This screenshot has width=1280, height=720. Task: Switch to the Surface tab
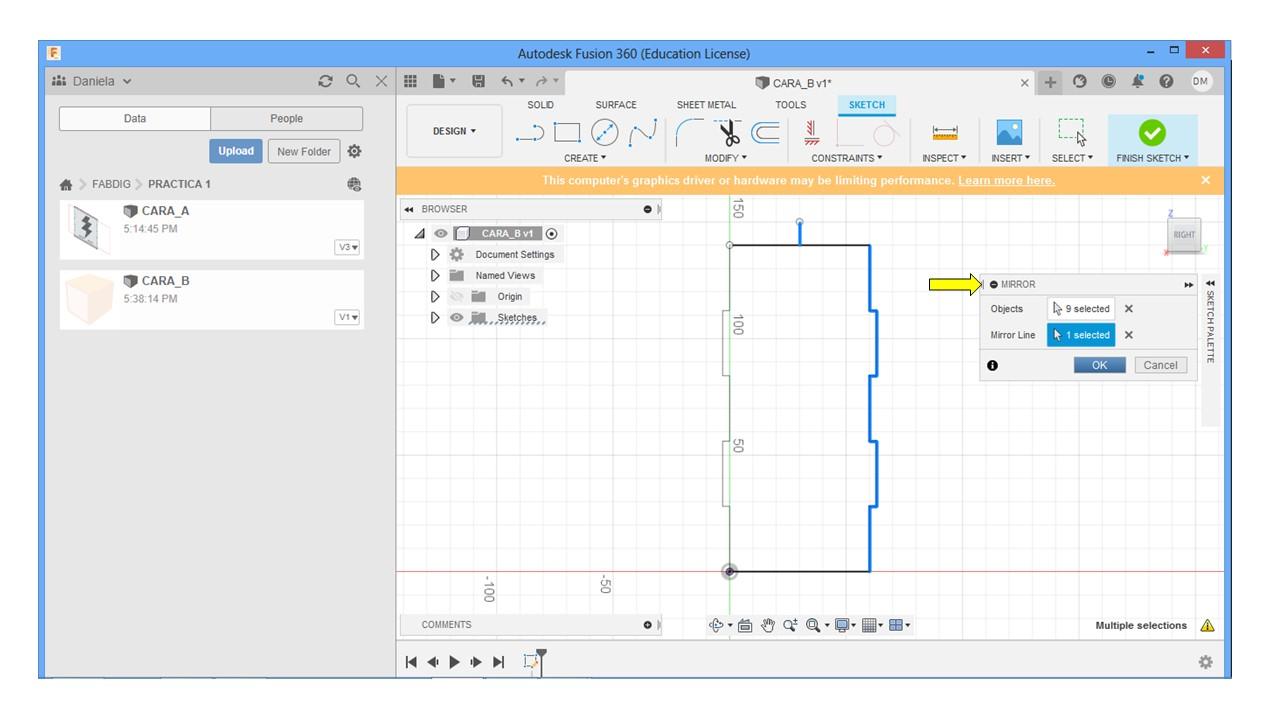pyautogui.click(x=616, y=105)
